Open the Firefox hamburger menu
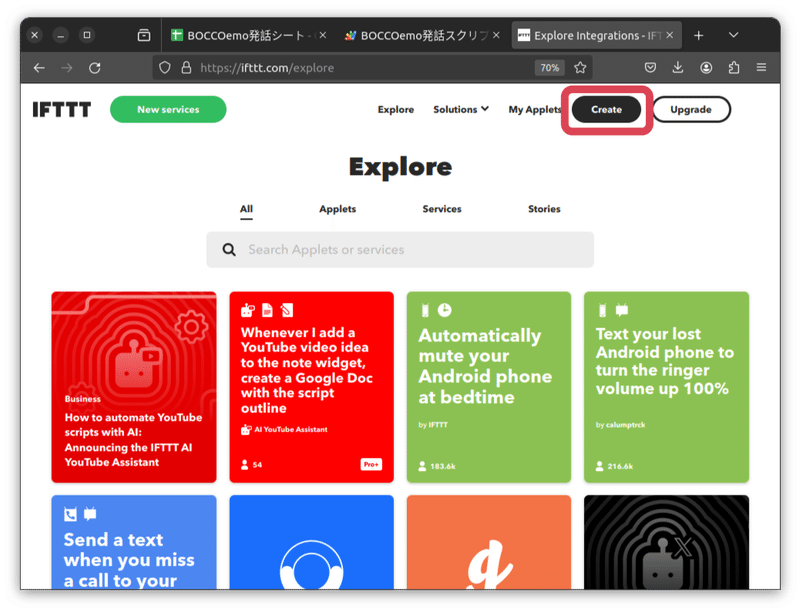 761,67
